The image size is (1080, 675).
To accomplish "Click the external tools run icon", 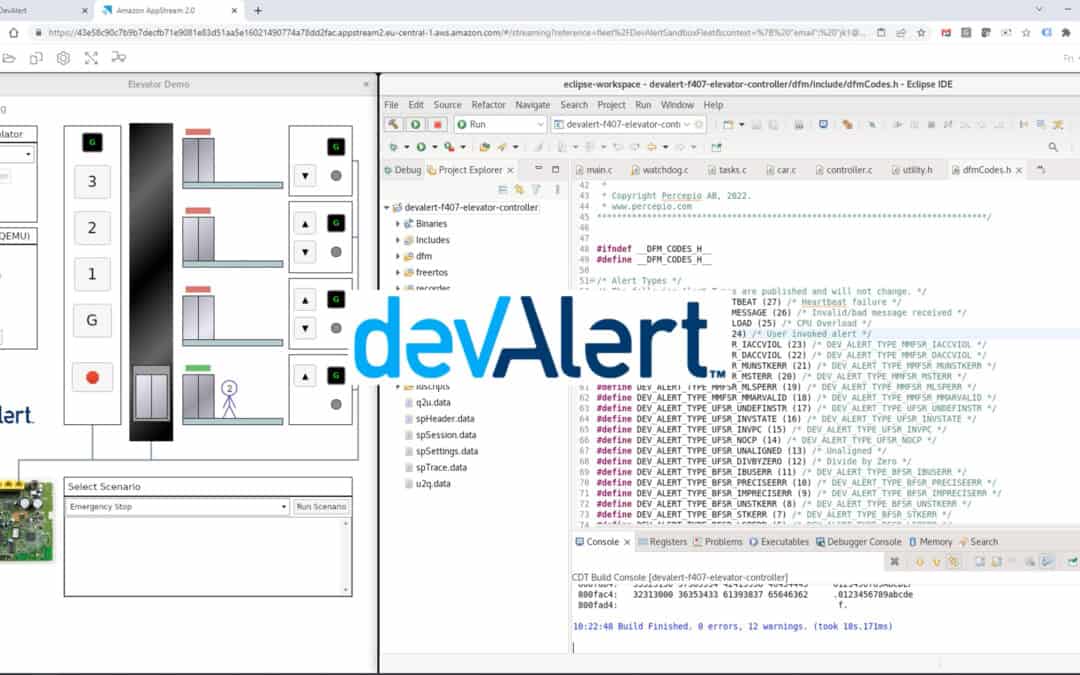I will (x=449, y=147).
